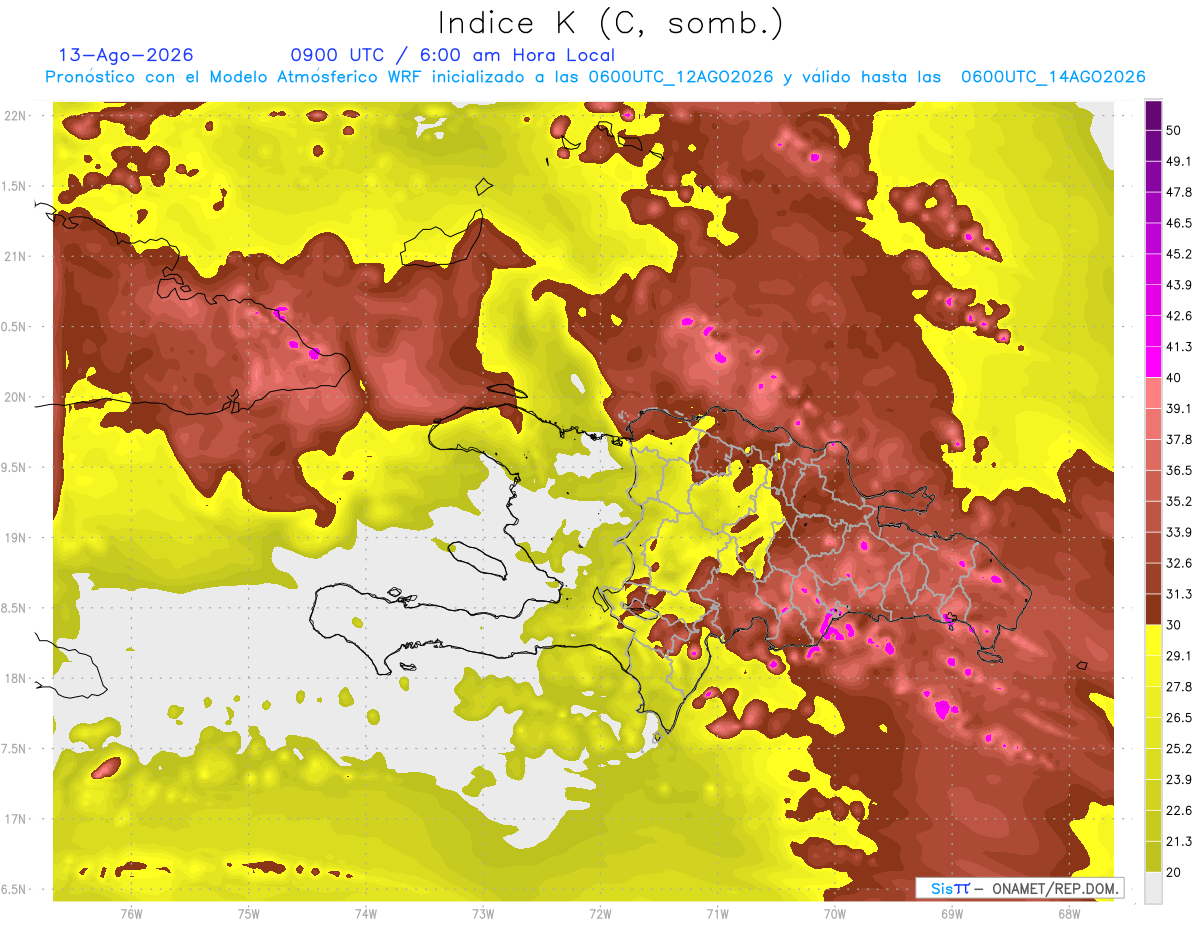The height and width of the screenshot is (927, 1200).
Task: Click the latitude label '21N'
Action: [16, 256]
